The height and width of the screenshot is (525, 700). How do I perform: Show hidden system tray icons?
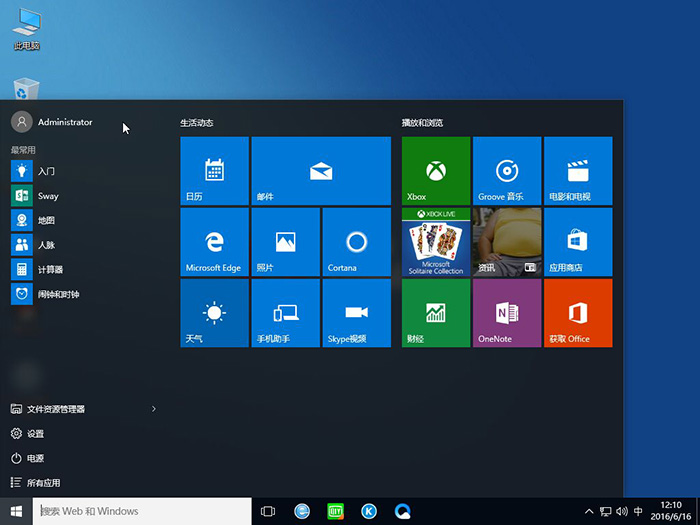(589, 511)
